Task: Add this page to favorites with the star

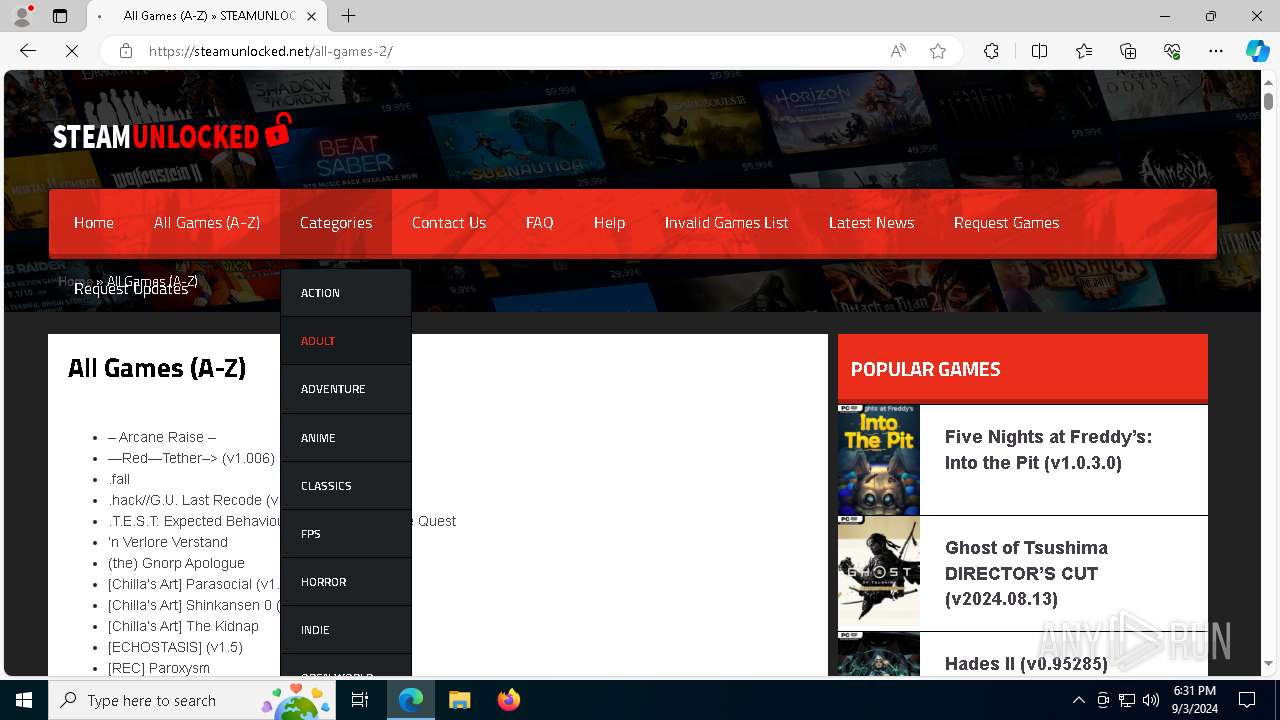Action: pos(938,51)
